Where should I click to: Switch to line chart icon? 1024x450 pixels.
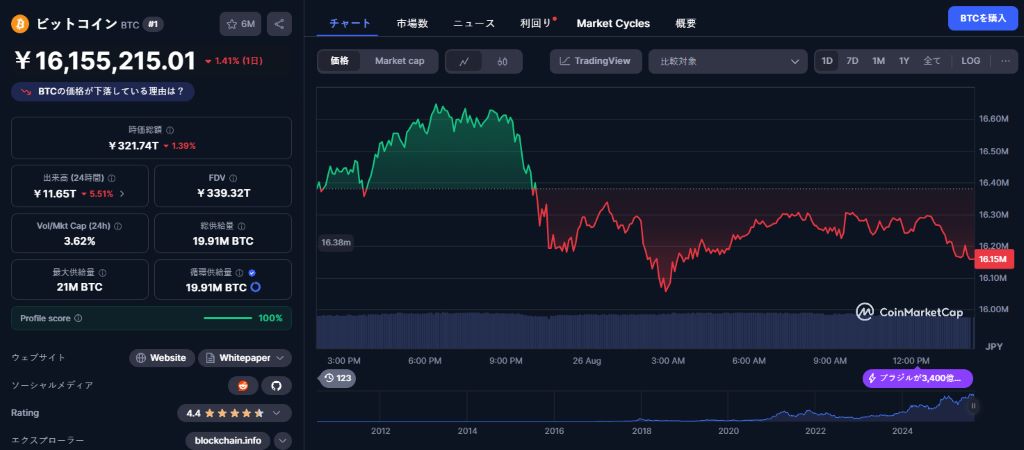click(x=464, y=61)
